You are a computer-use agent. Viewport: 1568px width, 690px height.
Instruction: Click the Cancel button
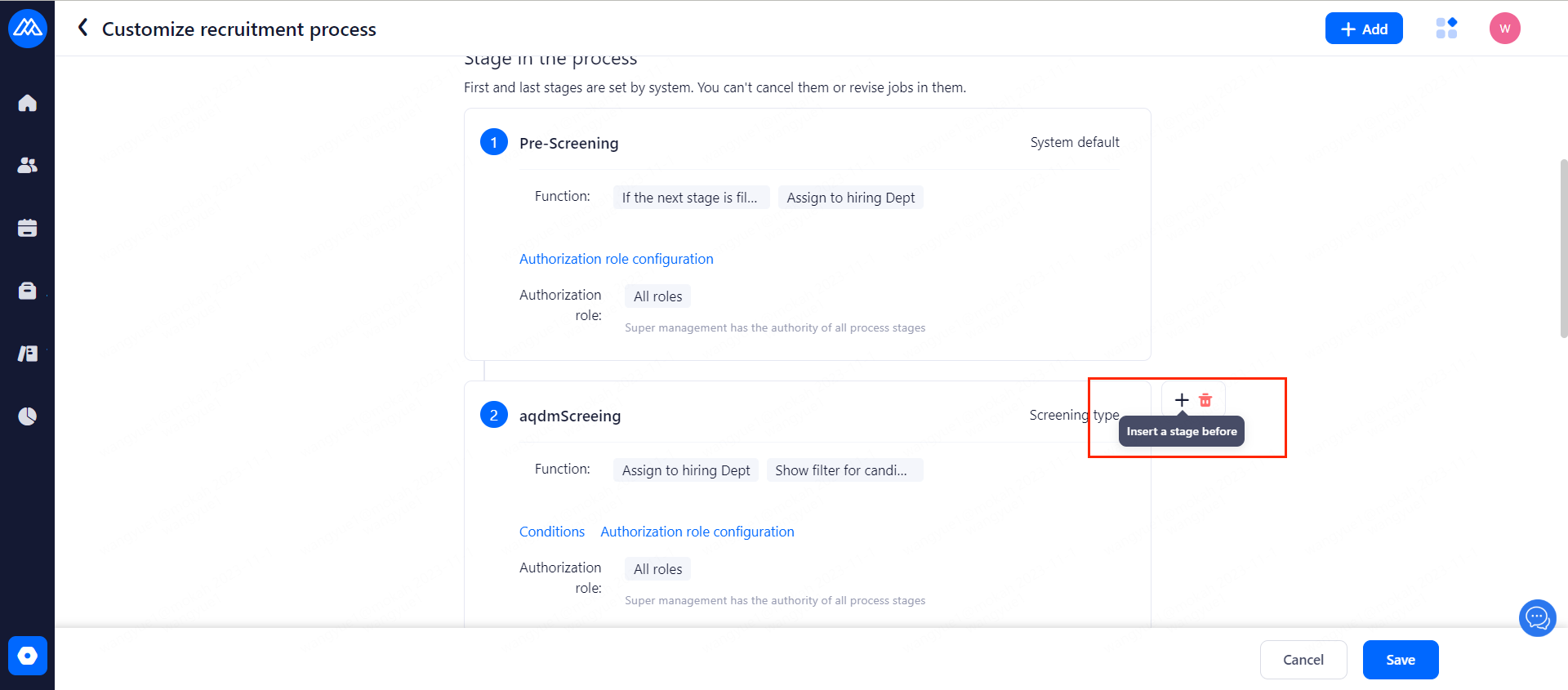tap(1303, 660)
